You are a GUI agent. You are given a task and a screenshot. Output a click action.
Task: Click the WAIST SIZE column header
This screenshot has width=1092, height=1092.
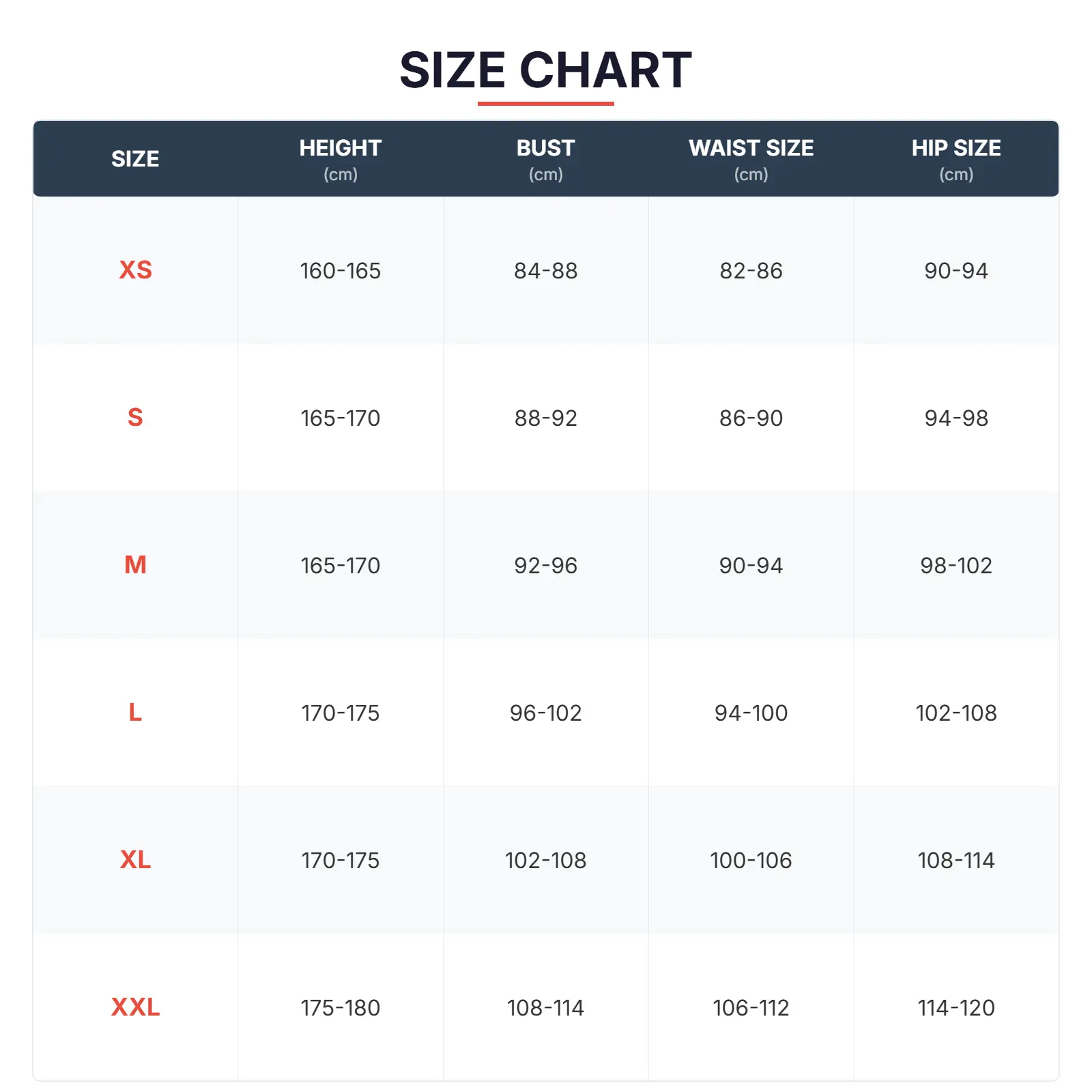[x=751, y=148]
